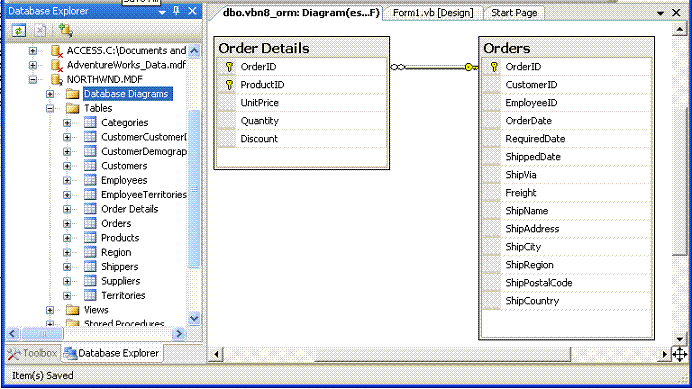Click the CustomerDemographics table icon
The height and width of the screenshot is (389, 692).
click(x=90, y=151)
